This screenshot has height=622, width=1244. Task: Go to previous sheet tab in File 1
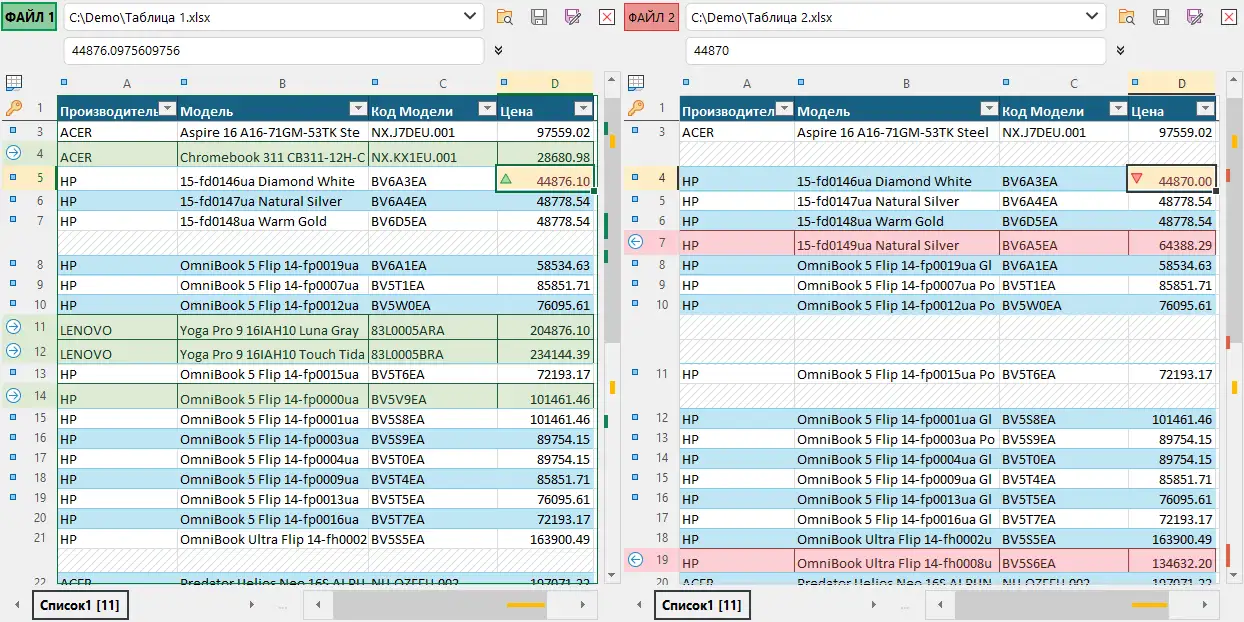(x=17, y=605)
